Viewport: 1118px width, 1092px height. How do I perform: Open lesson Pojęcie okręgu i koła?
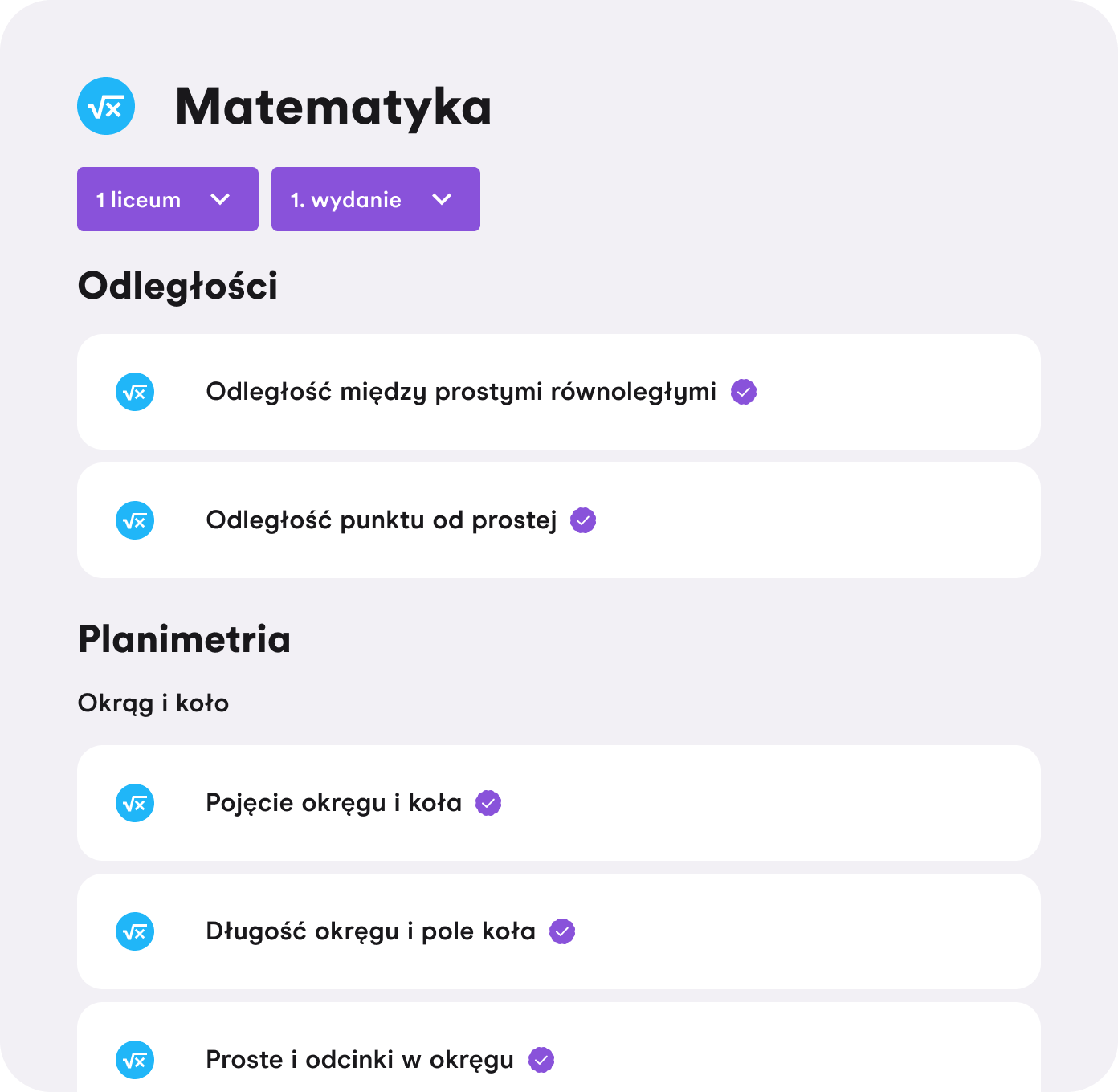[x=334, y=803]
